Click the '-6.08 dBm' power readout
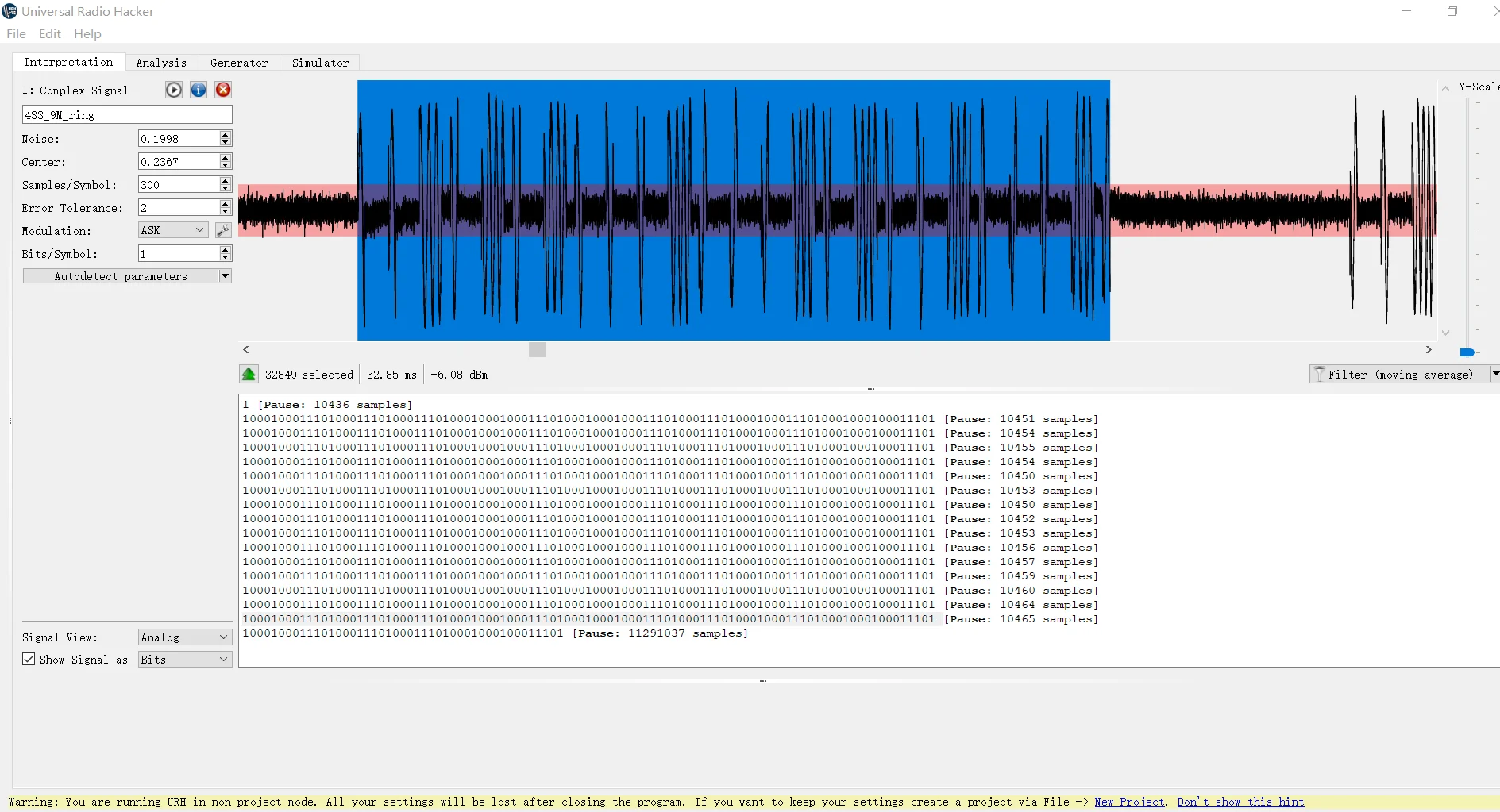The height and width of the screenshot is (812, 1500). (x=459, y=375)
